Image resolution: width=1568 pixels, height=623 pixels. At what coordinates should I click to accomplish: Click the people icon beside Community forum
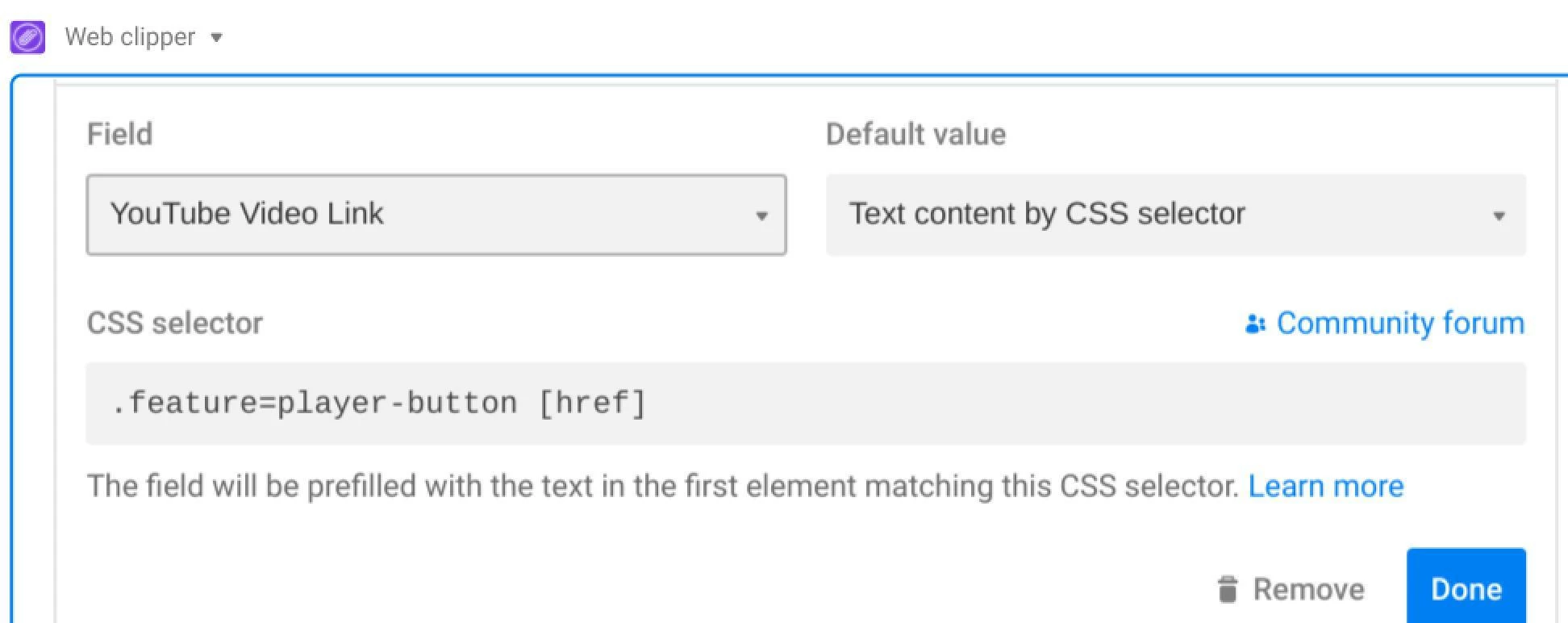point(1255,324)
